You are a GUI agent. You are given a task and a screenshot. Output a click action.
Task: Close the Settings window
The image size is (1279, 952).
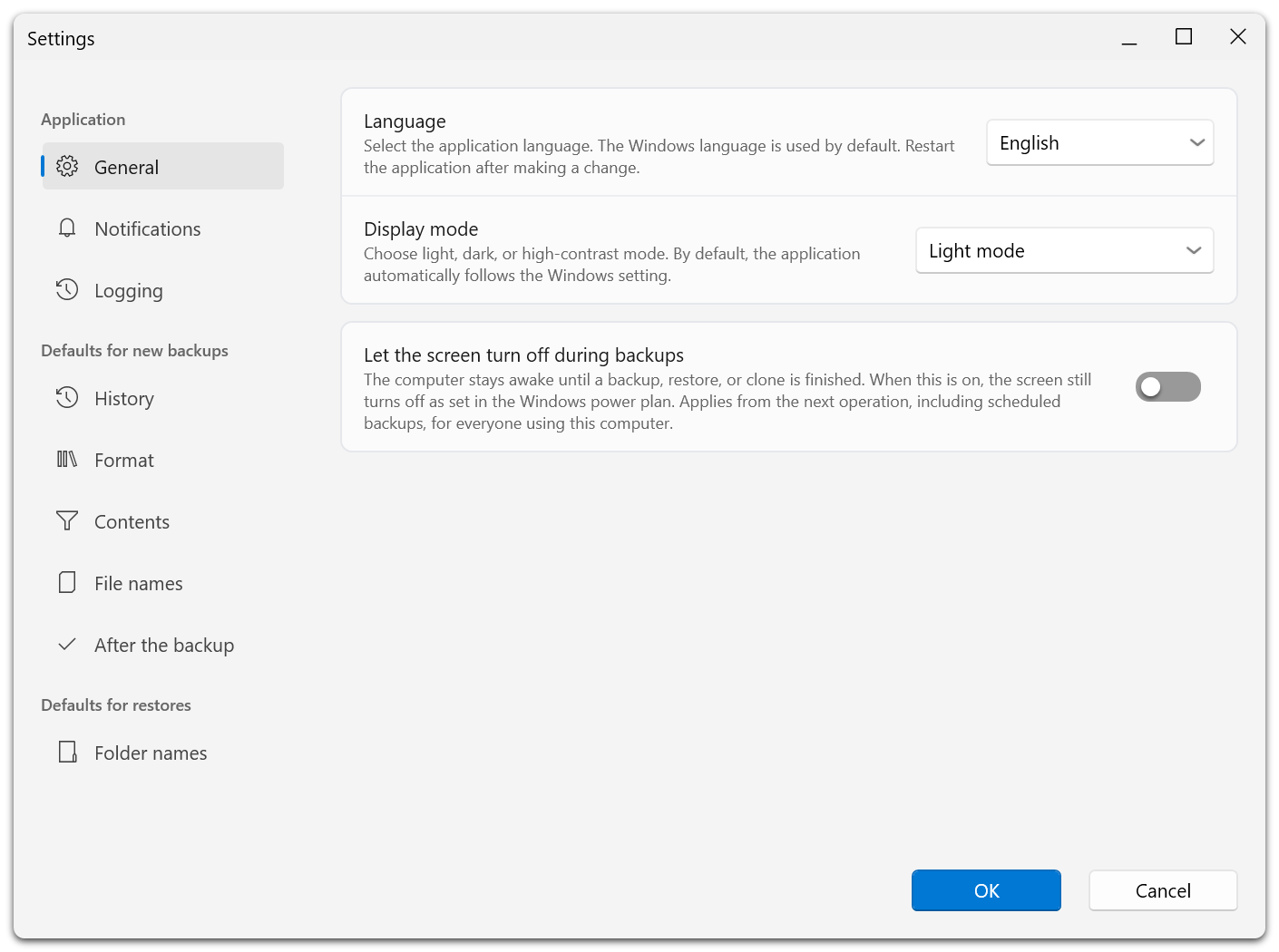(x=1238, y=37)
